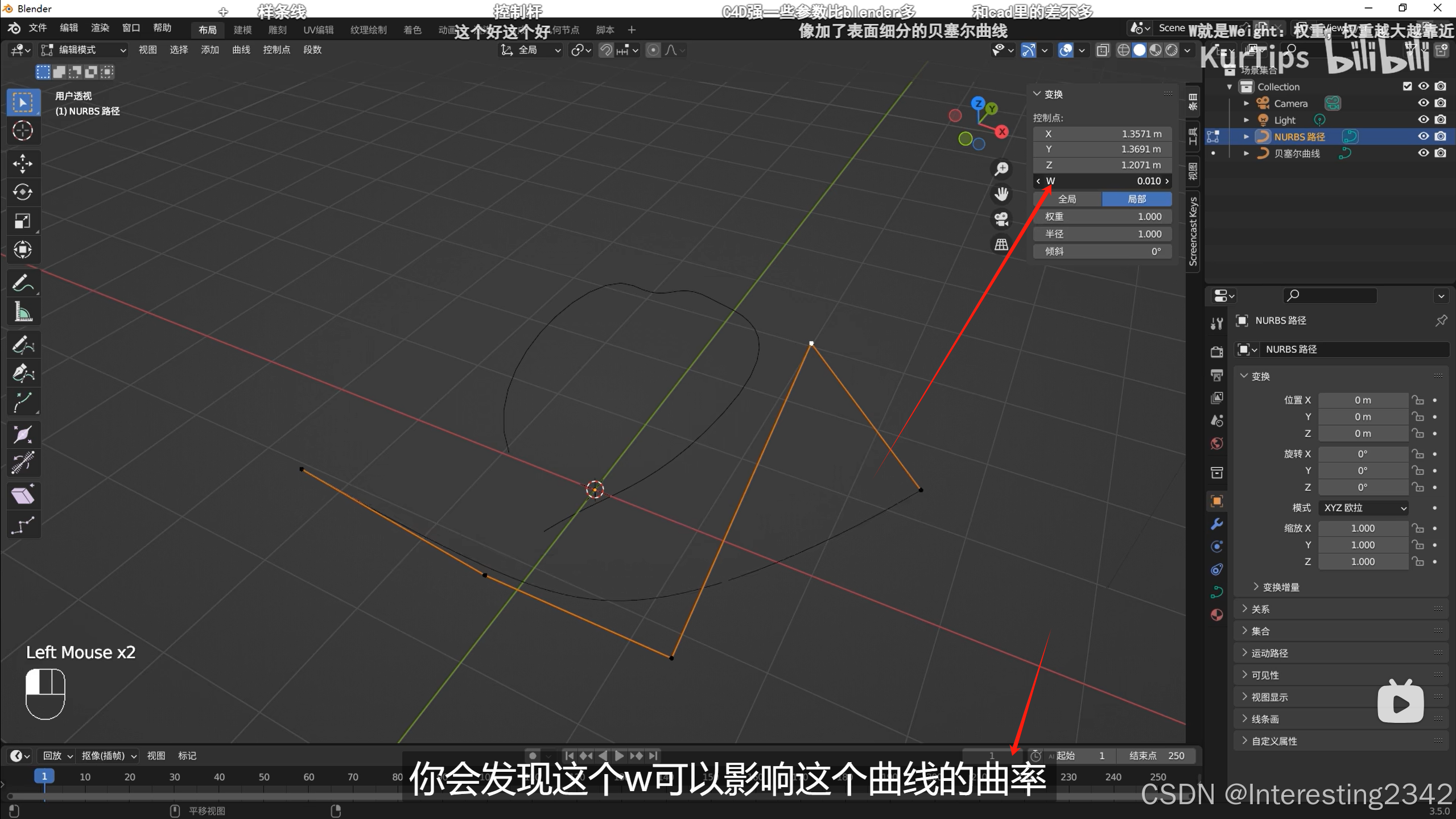Select the Move tool in toolbar
Viewport: 1456px width, 819px height.
23,164
